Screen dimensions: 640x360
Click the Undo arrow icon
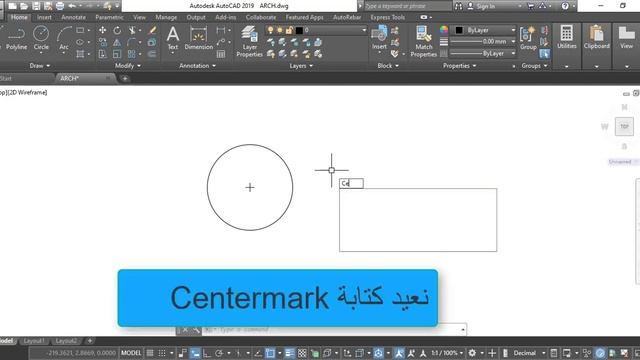click(x=72, y=6)
